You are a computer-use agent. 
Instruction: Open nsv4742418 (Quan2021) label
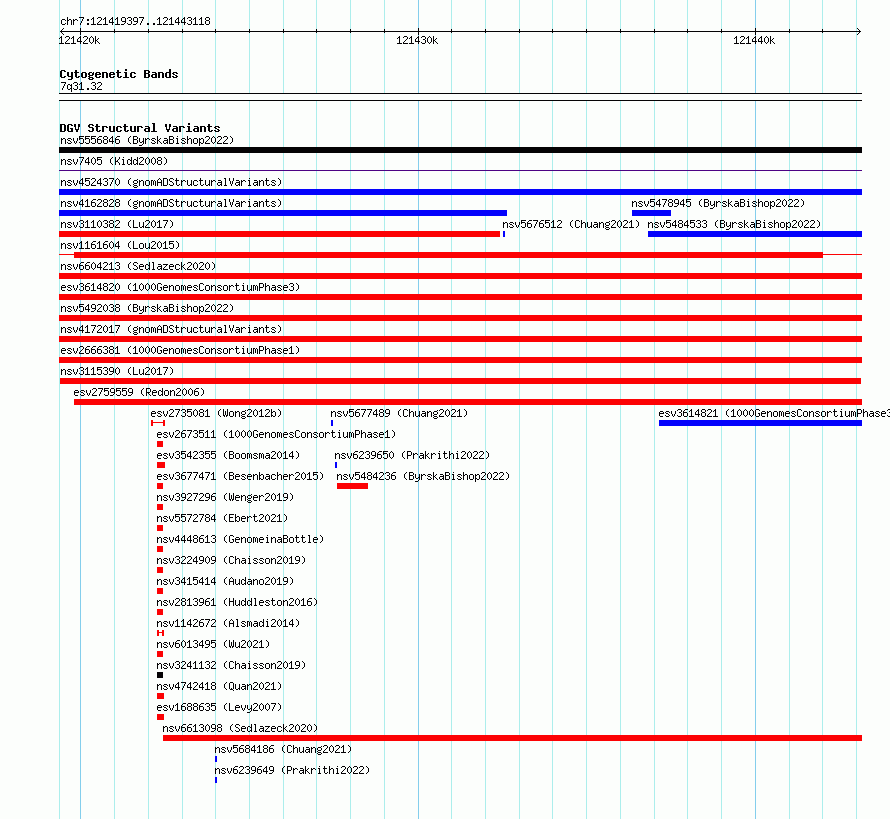[220, 686]
